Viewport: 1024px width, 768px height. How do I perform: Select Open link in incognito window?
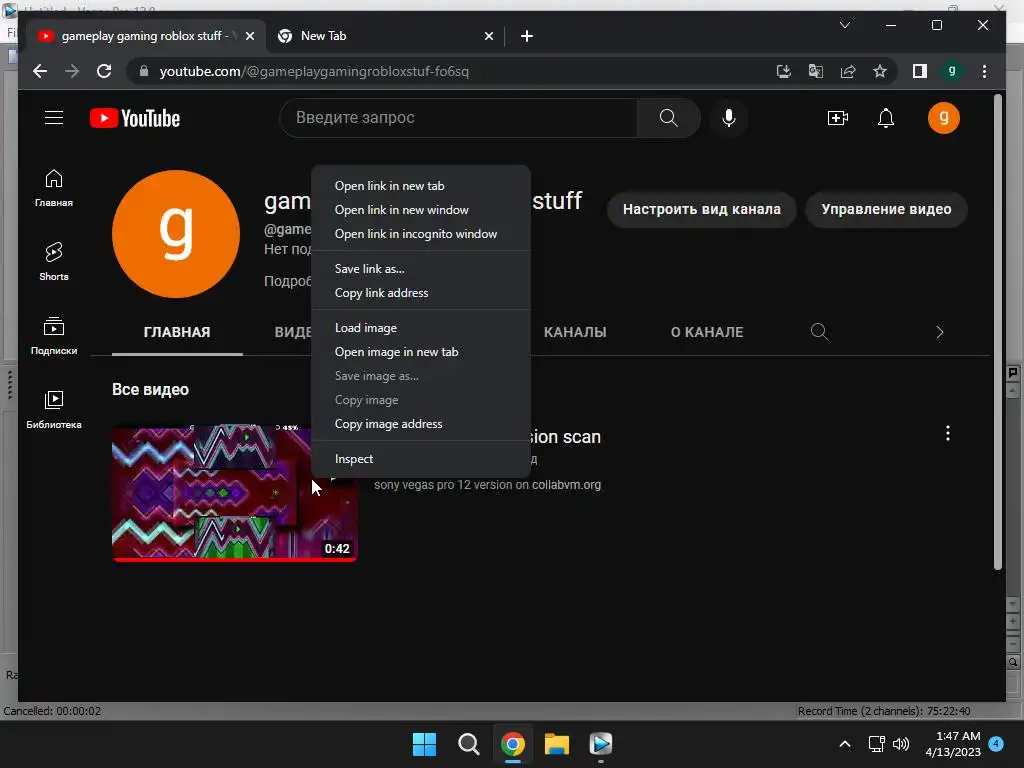tap(421, 234)
